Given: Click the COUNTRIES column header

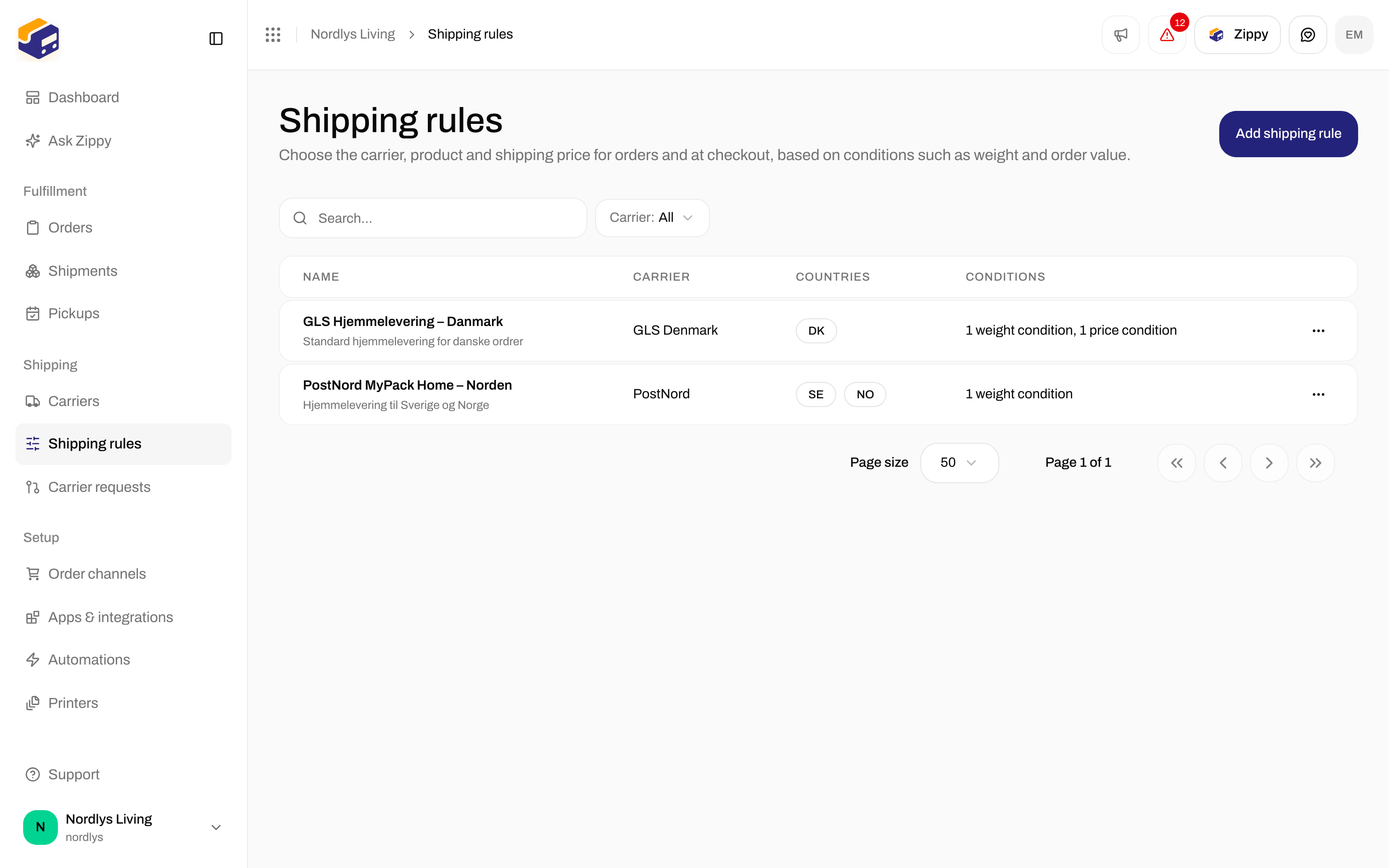Looking at the screenshot, I should (x=832, y=277).
